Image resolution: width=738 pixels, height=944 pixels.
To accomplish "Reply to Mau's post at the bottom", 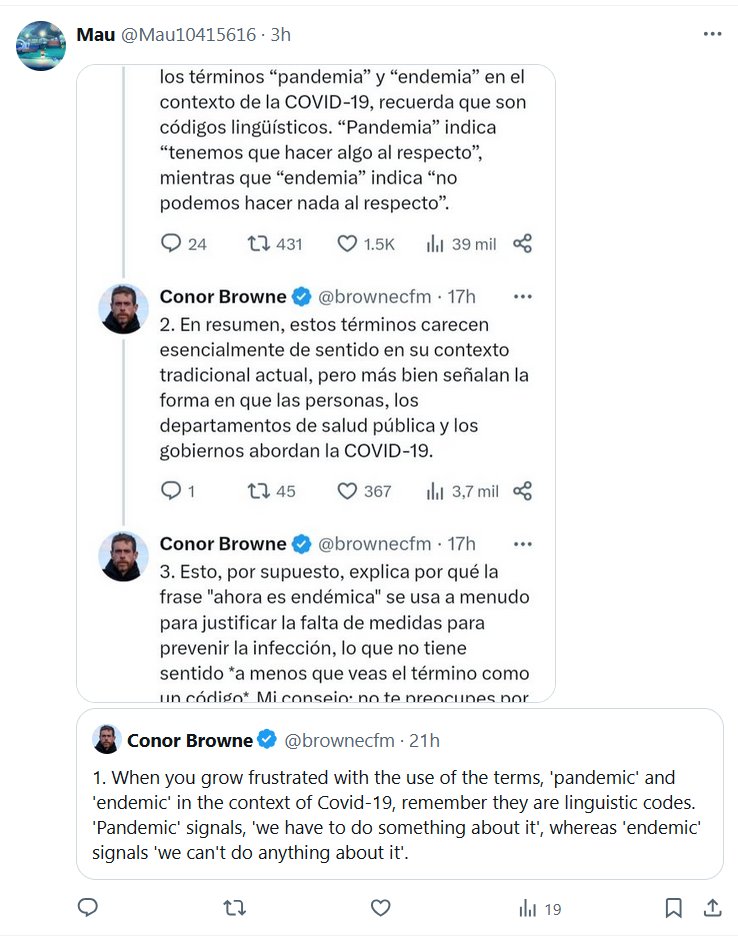I will (x=88, y=908).
